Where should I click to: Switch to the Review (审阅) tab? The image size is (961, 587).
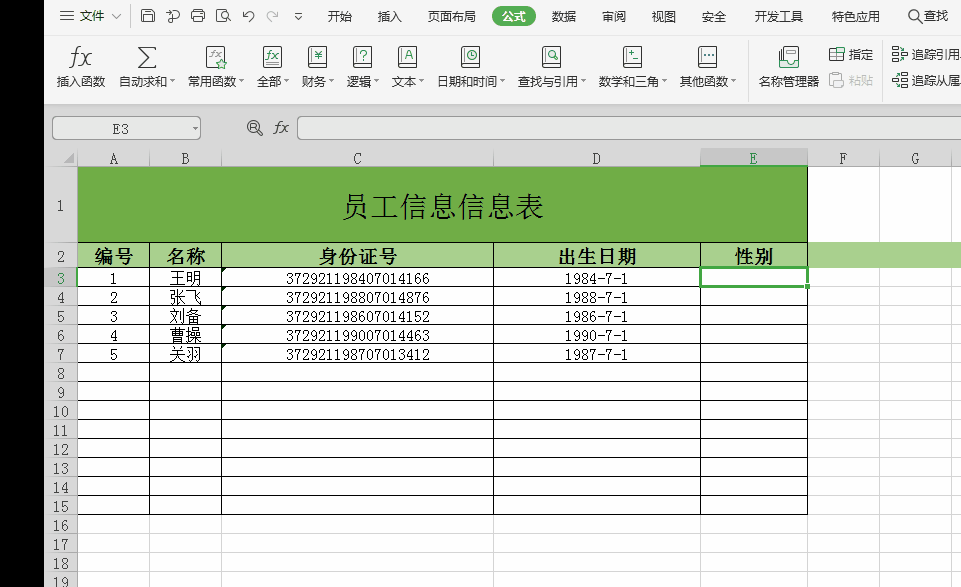click(613, 17)
